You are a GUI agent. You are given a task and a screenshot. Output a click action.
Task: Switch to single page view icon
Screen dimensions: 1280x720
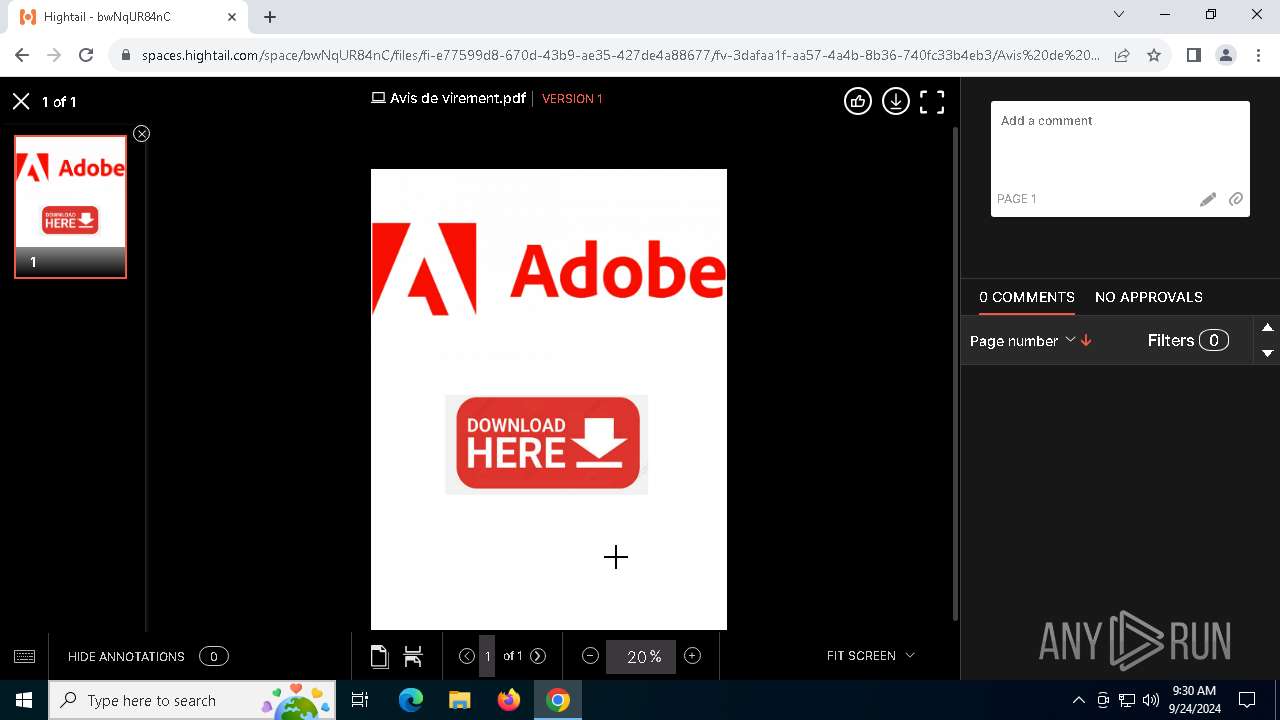pos(379,656)
